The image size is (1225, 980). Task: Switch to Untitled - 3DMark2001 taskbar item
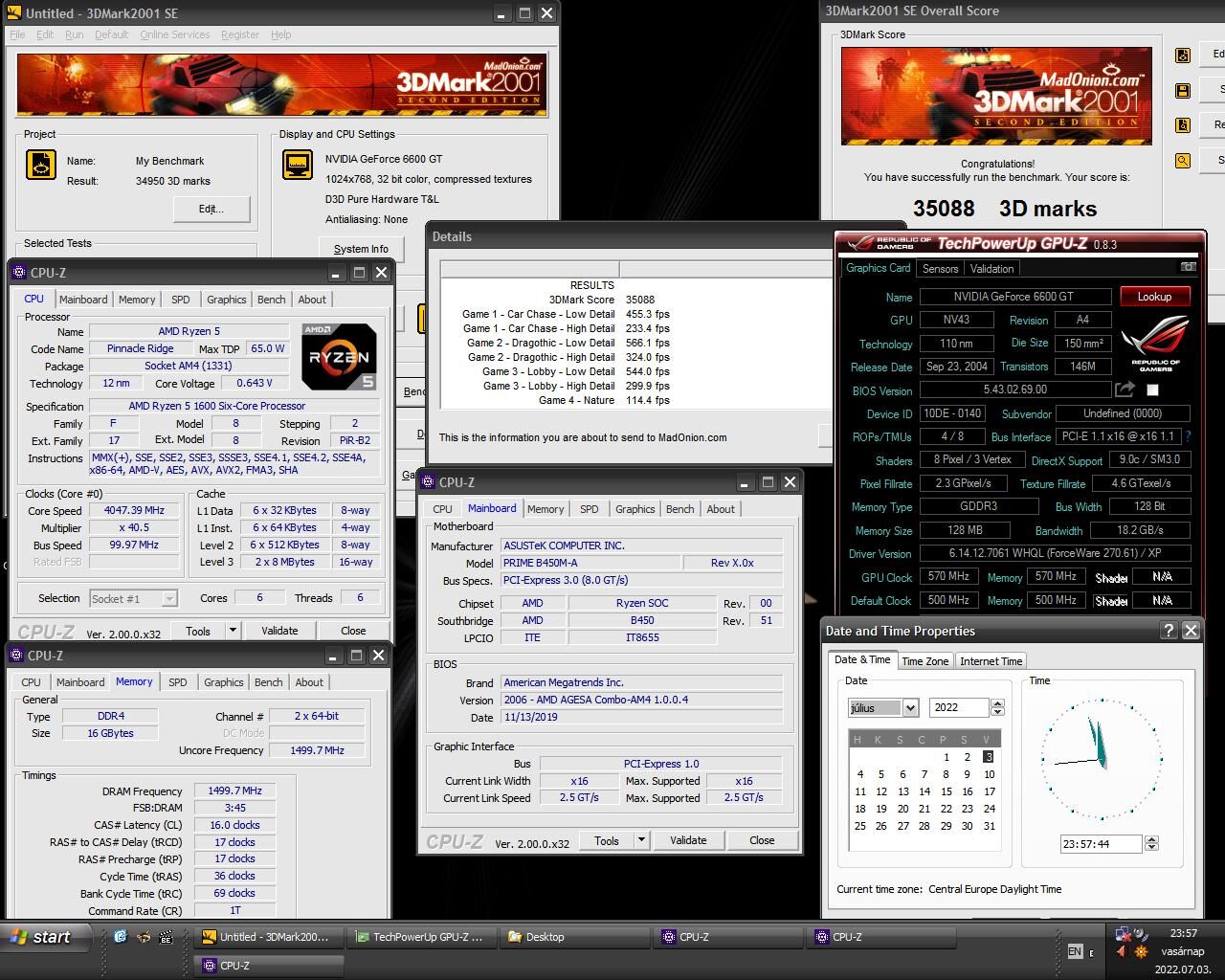coord(267,937)
